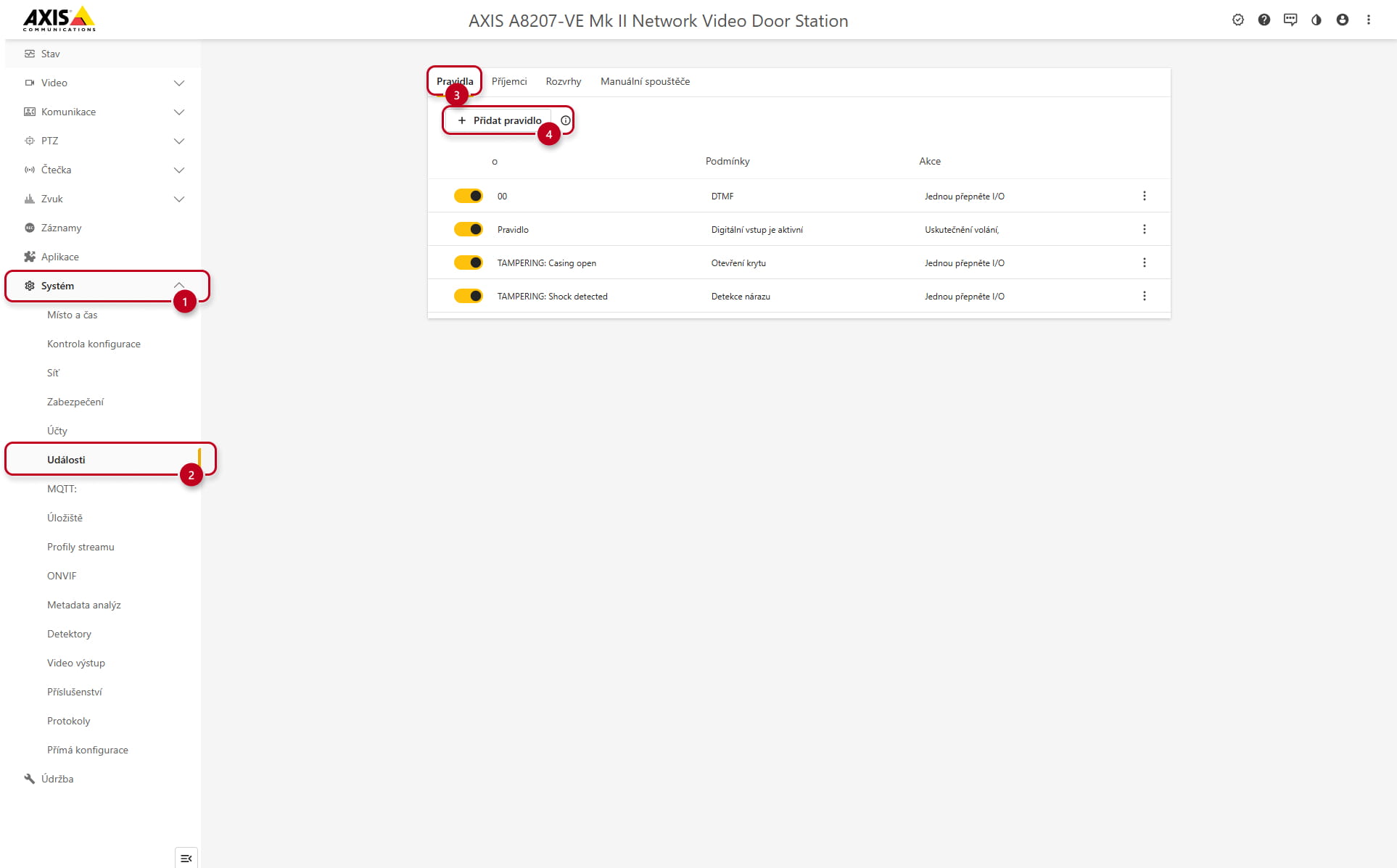Open options for TAMPERING: Casing open
The width and height of the screenshot is (1397, 868).
1145,263
